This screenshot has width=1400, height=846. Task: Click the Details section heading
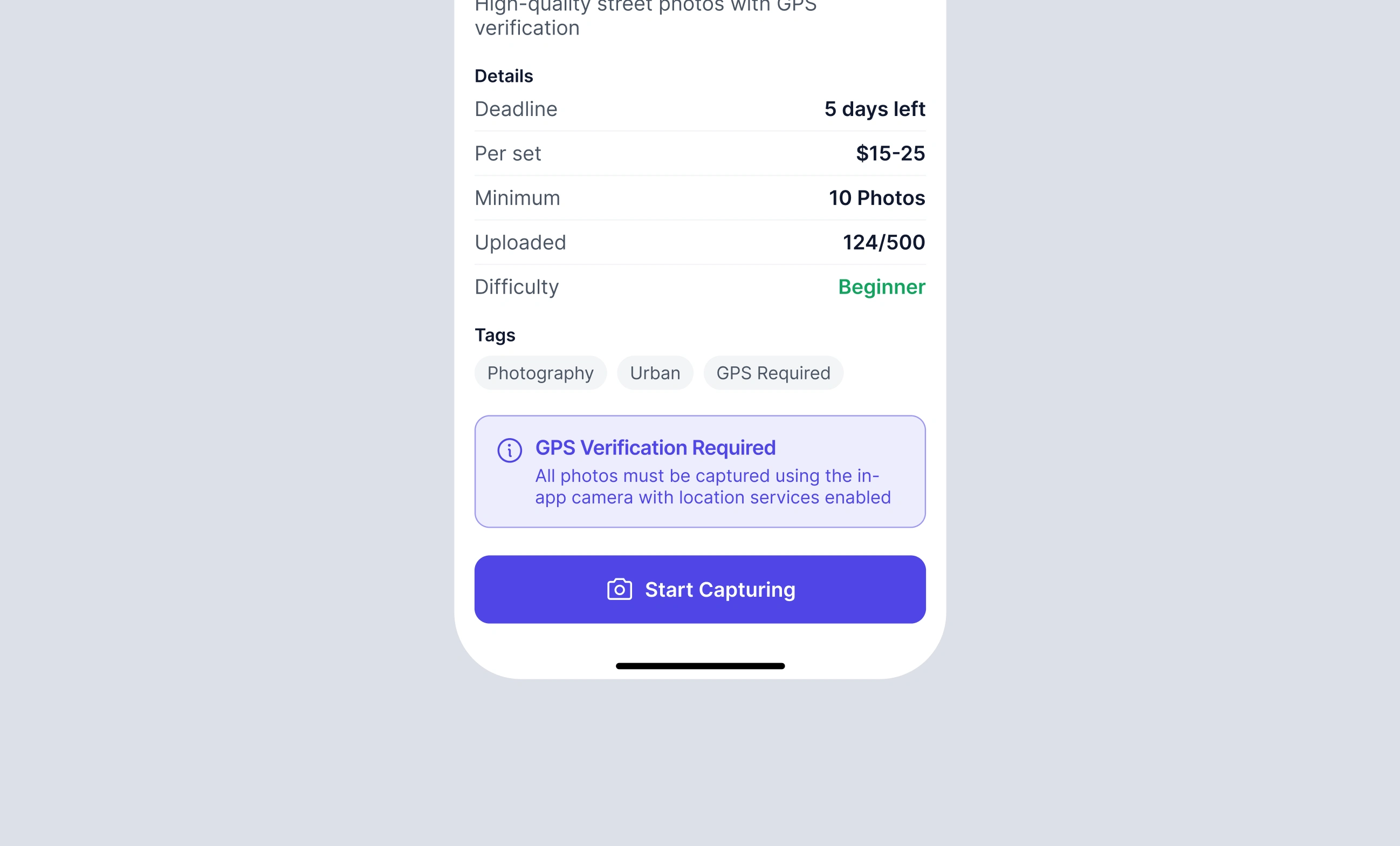tap(503, 76)
